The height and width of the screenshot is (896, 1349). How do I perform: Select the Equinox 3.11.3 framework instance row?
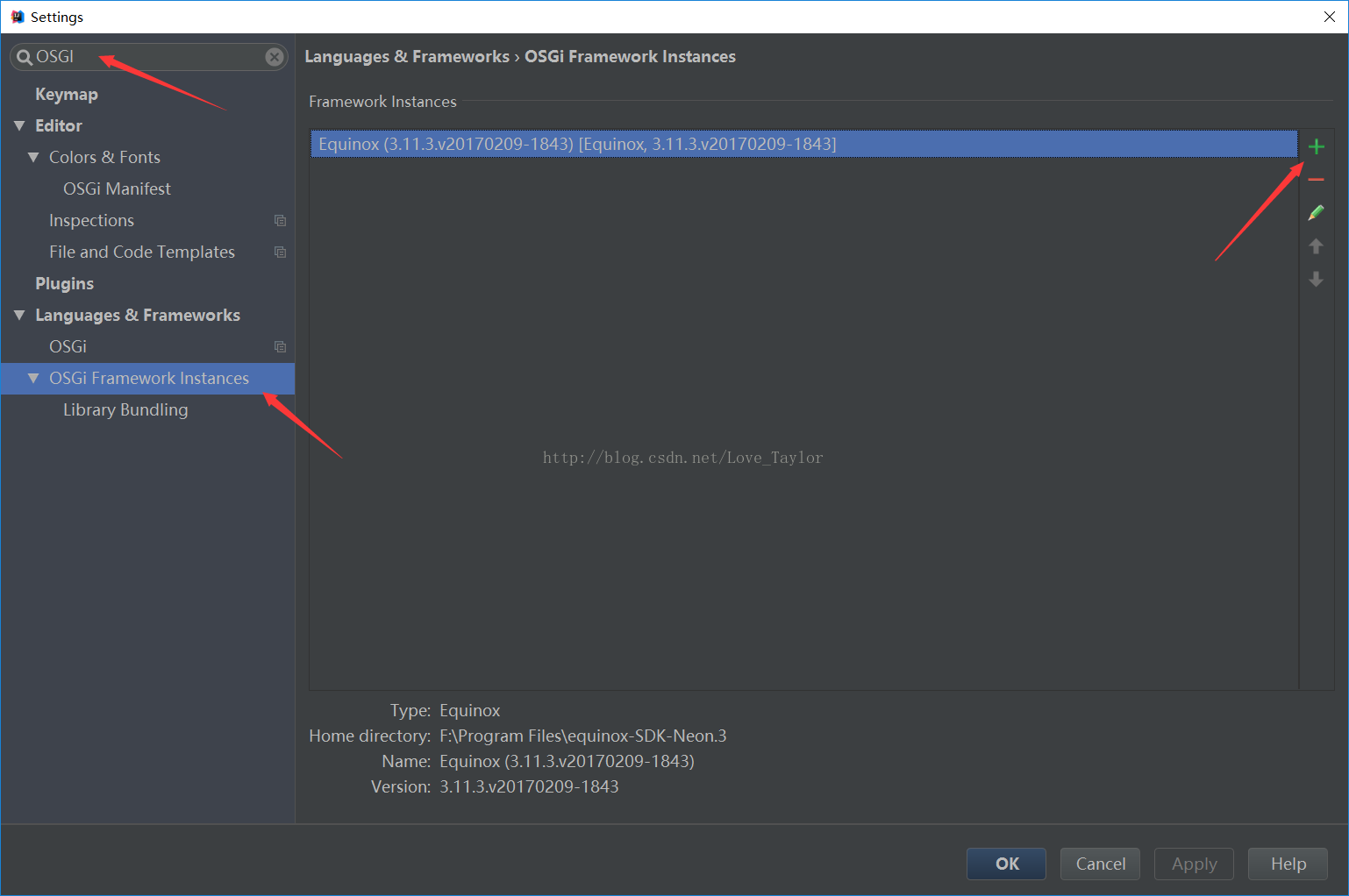tap(803, 144)
